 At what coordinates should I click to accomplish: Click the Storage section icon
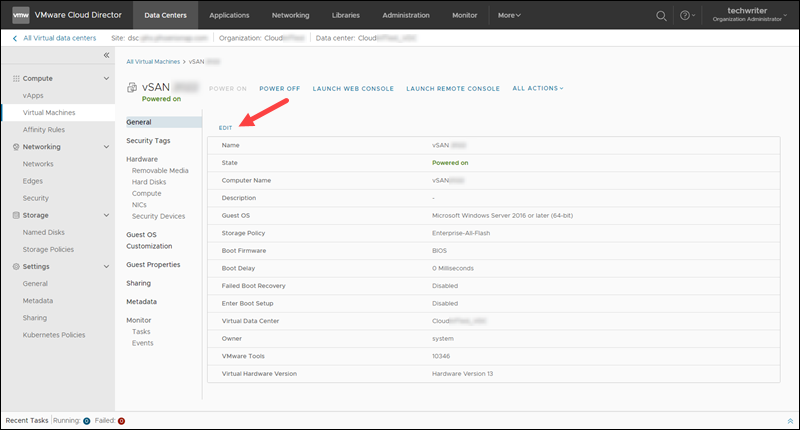(x=16, y=215)
